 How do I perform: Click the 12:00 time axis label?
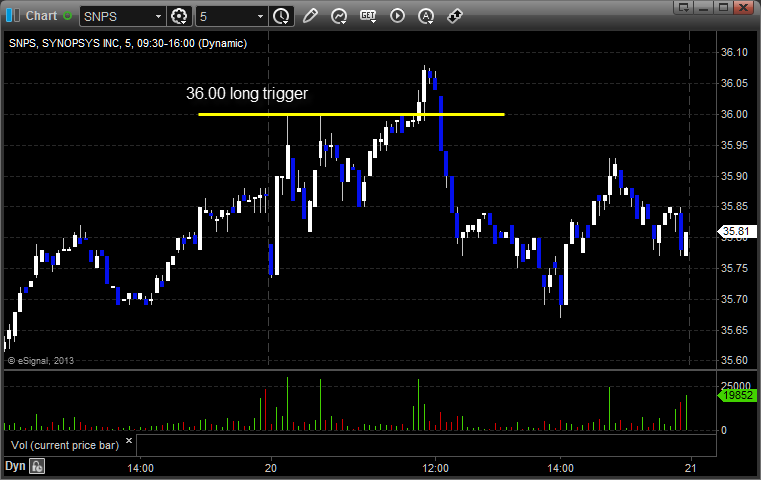coord(435,468)
